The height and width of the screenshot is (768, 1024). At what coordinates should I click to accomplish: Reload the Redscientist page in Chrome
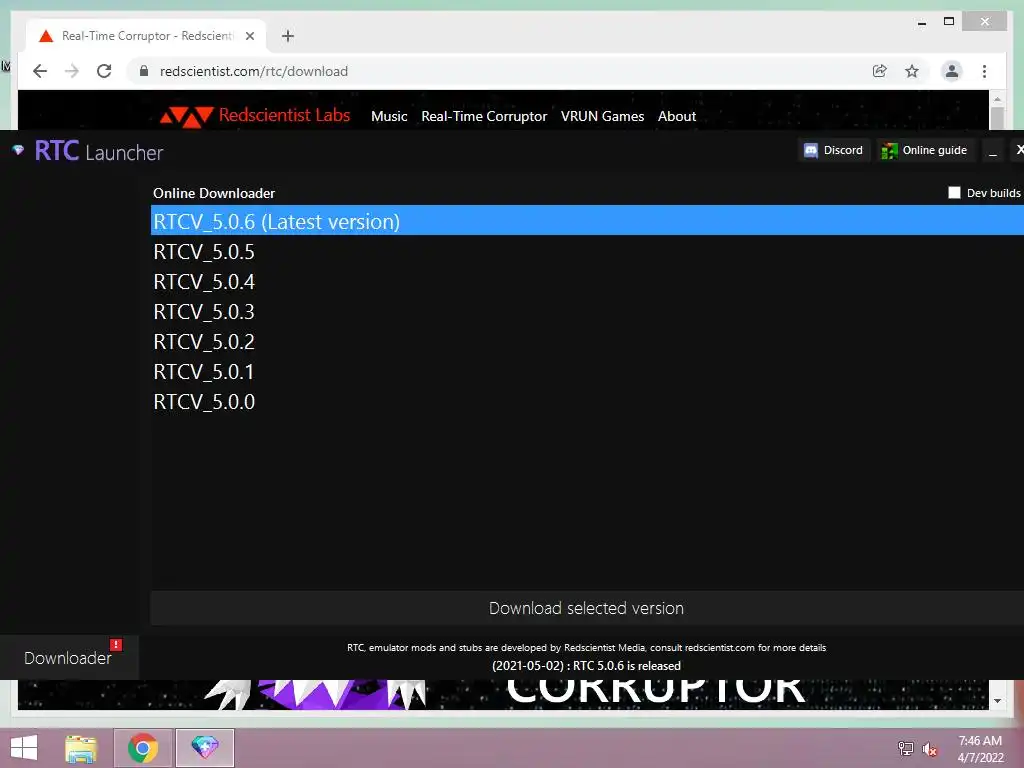click(104, 71)
